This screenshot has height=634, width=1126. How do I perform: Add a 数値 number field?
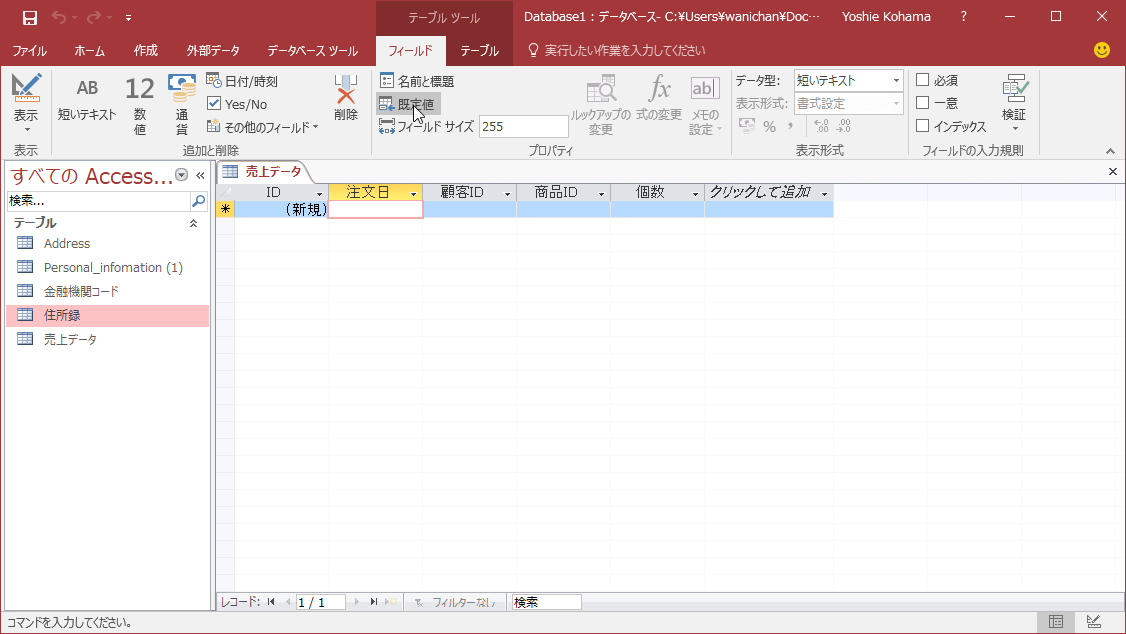pyautogui.click(x=139, y=105)
